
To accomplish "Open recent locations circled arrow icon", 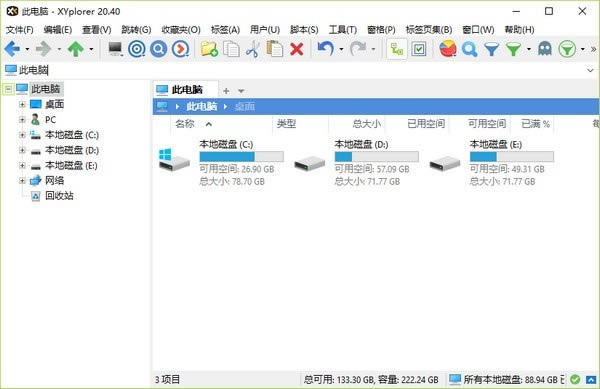I will [x=180, y=49].
